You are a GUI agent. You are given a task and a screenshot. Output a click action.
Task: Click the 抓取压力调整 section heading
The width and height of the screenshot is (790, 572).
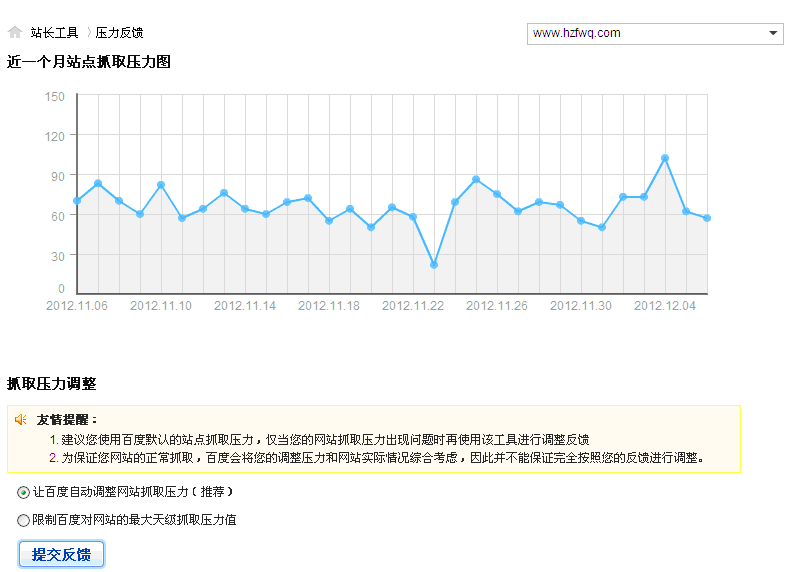52,383
